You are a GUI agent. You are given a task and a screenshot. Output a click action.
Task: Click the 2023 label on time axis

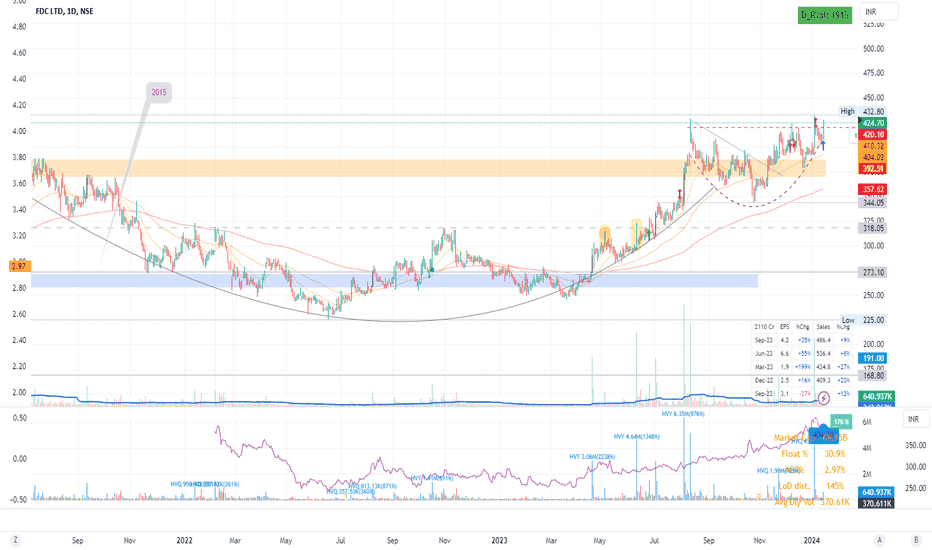pos(499,540)
